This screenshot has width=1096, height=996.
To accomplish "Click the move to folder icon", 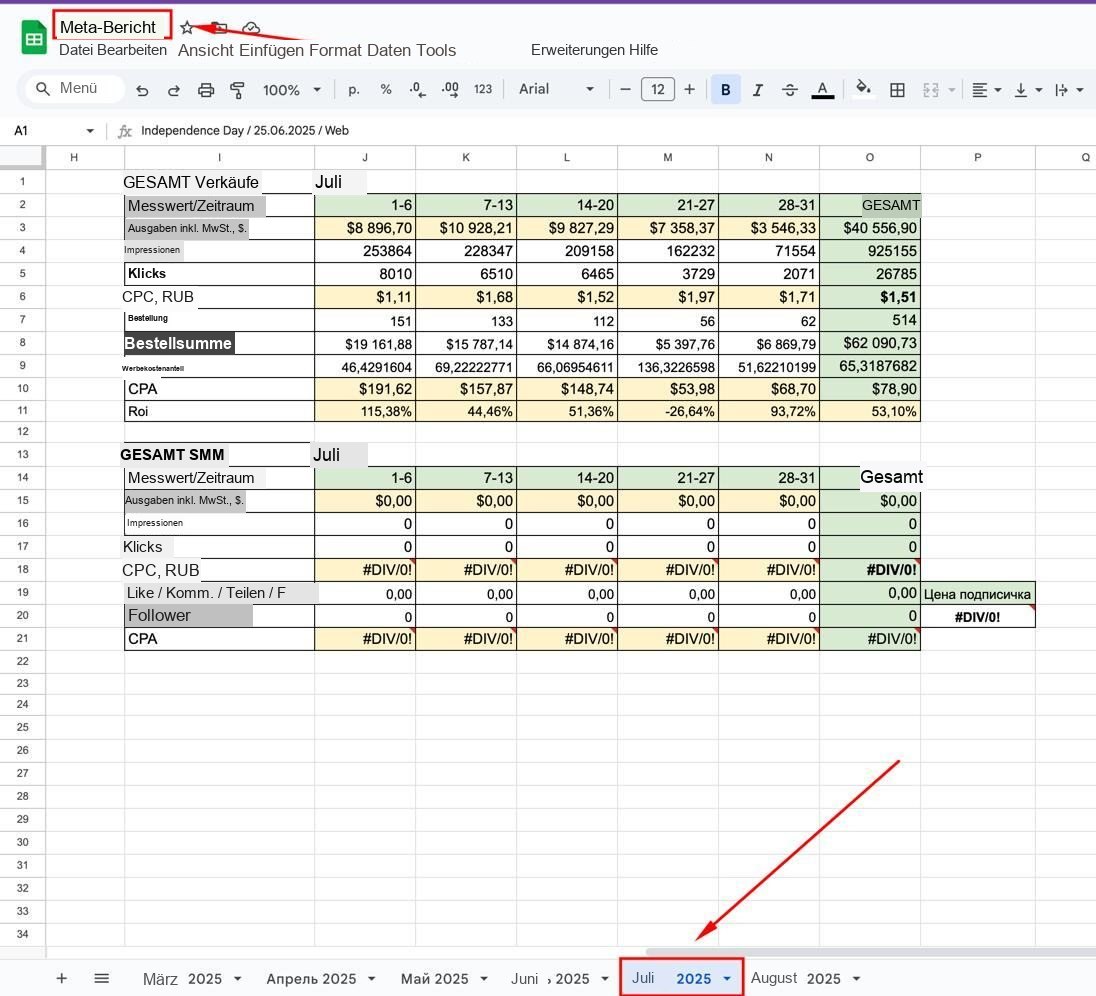I will (x=220, y=28).
